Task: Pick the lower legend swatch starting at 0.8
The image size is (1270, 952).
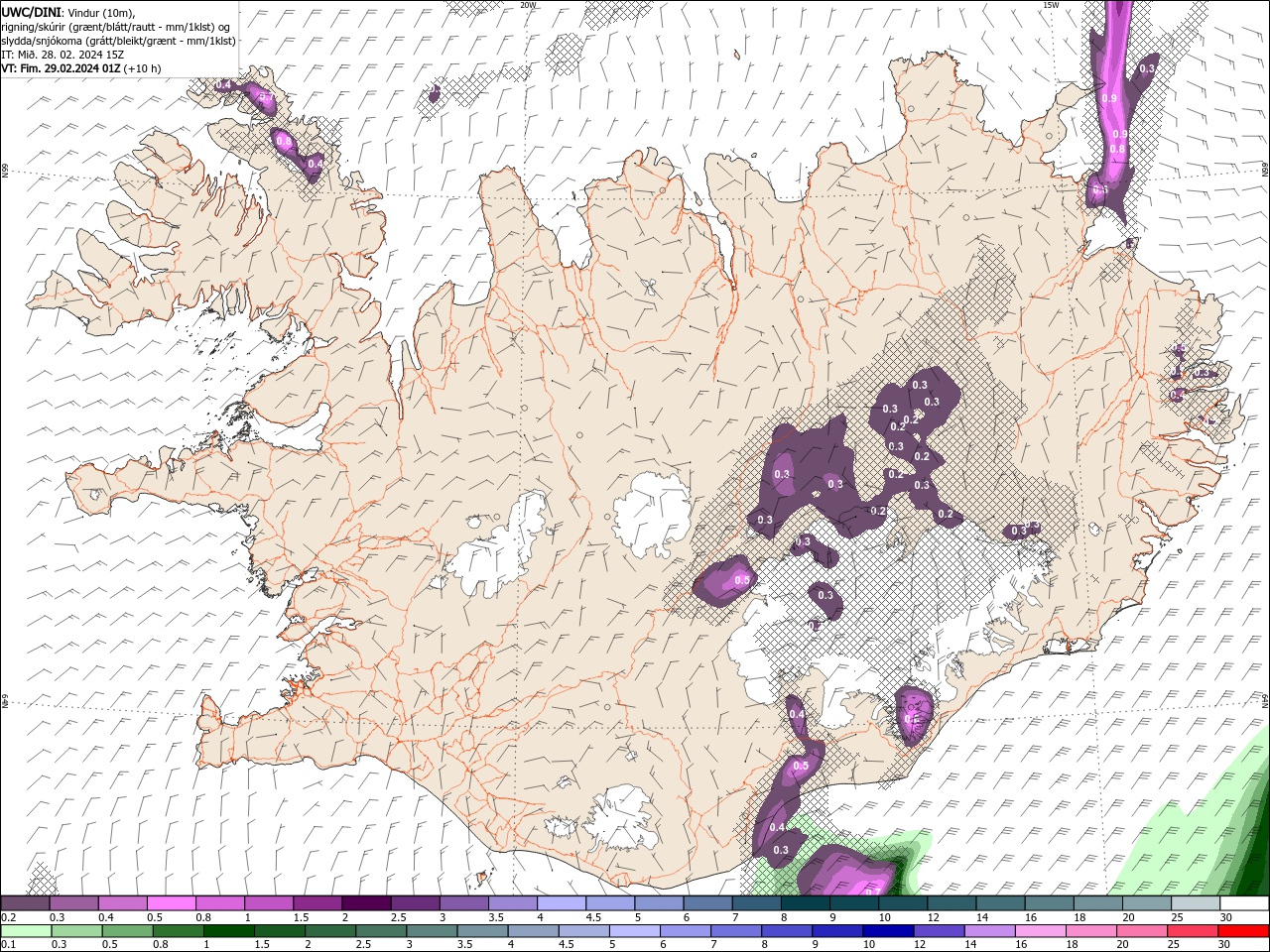Action: tap(178, 931)
